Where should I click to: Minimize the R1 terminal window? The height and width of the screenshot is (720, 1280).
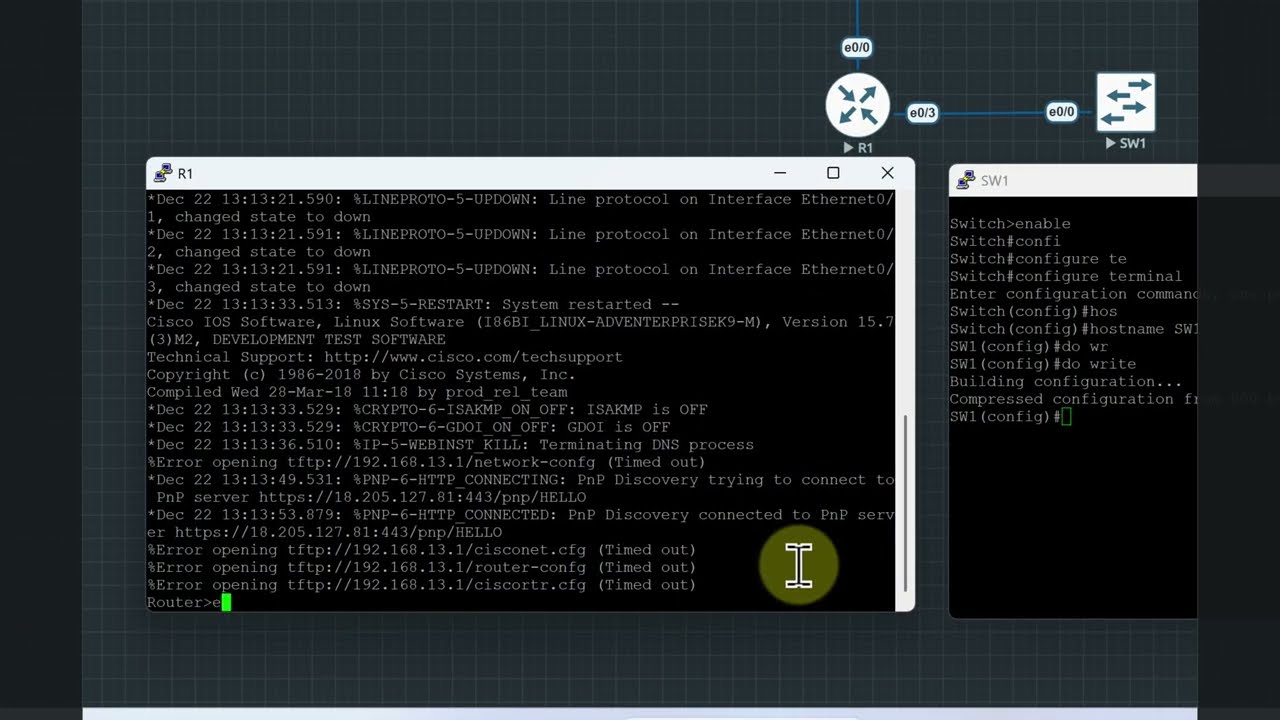coord(780,173)
